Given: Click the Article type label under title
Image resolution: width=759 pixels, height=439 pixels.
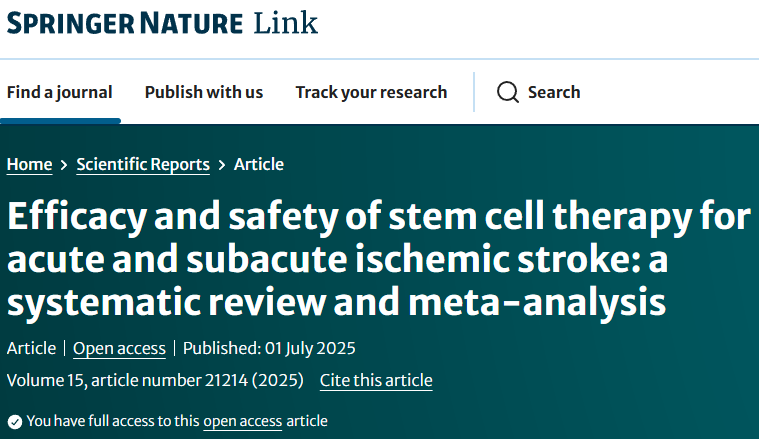Looking at the screenshot, I should (x=31, y=348).
